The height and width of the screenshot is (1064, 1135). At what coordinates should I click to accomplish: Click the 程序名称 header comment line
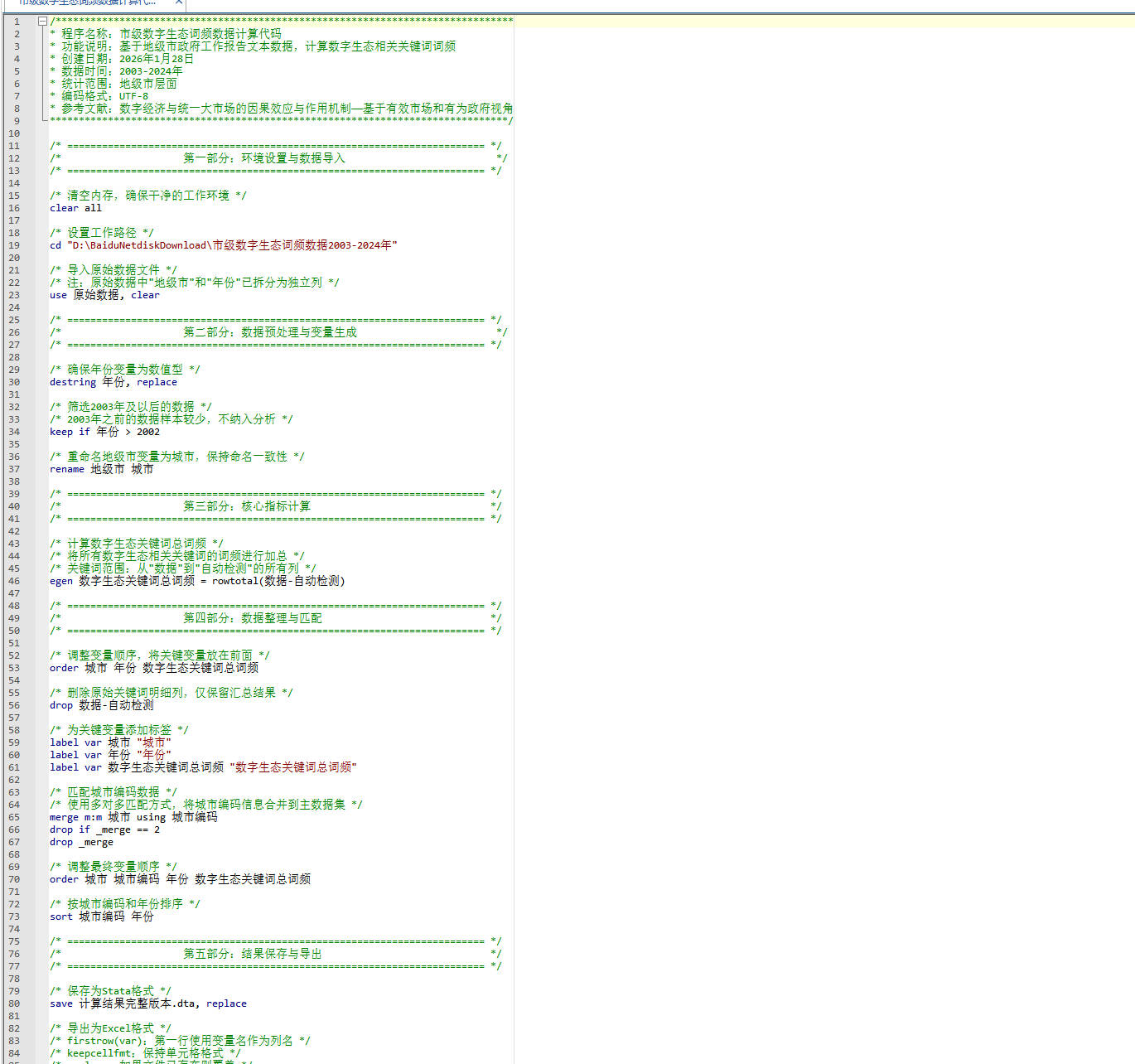pyautogui.click(x=166, y=34)
